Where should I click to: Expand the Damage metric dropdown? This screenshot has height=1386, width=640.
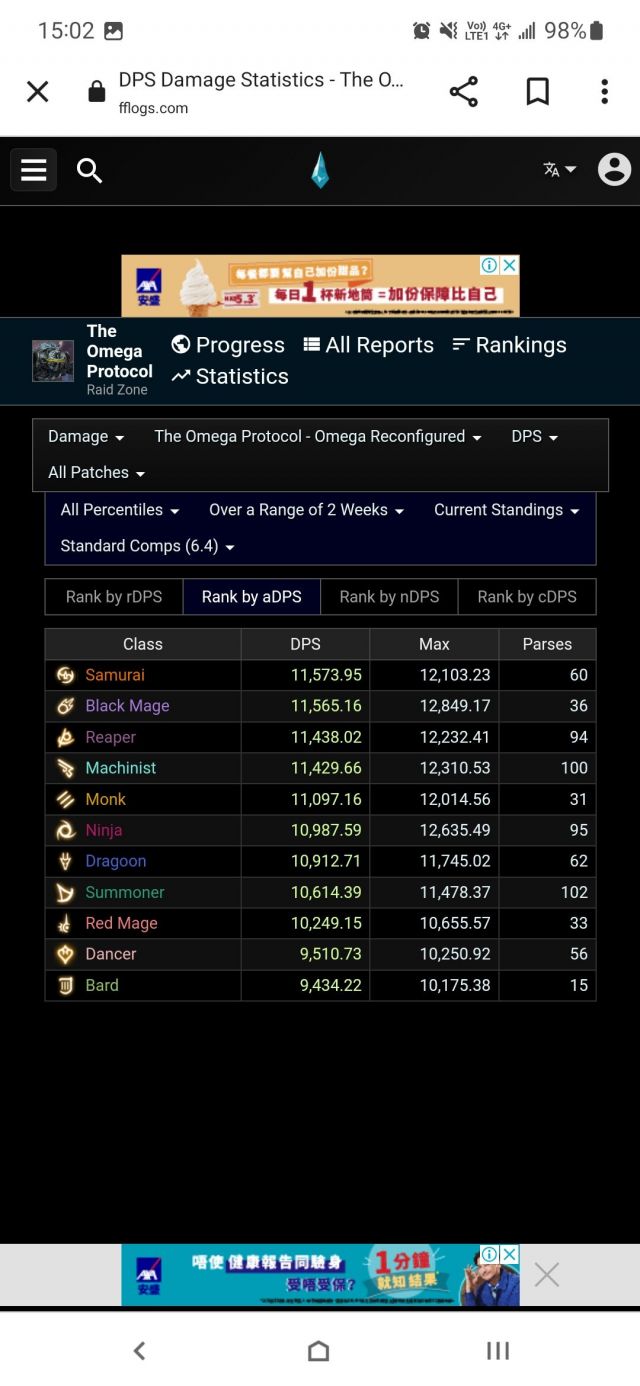point(86,437)
